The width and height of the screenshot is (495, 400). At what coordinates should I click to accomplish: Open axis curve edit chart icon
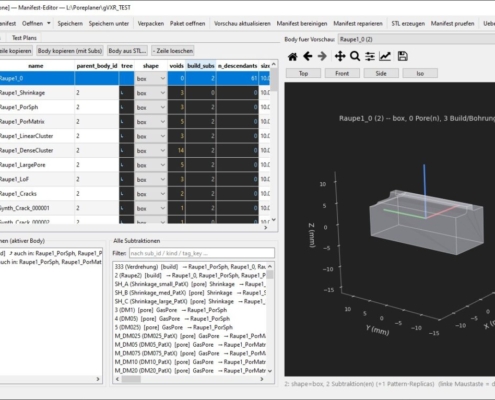[x=385, y=56]
